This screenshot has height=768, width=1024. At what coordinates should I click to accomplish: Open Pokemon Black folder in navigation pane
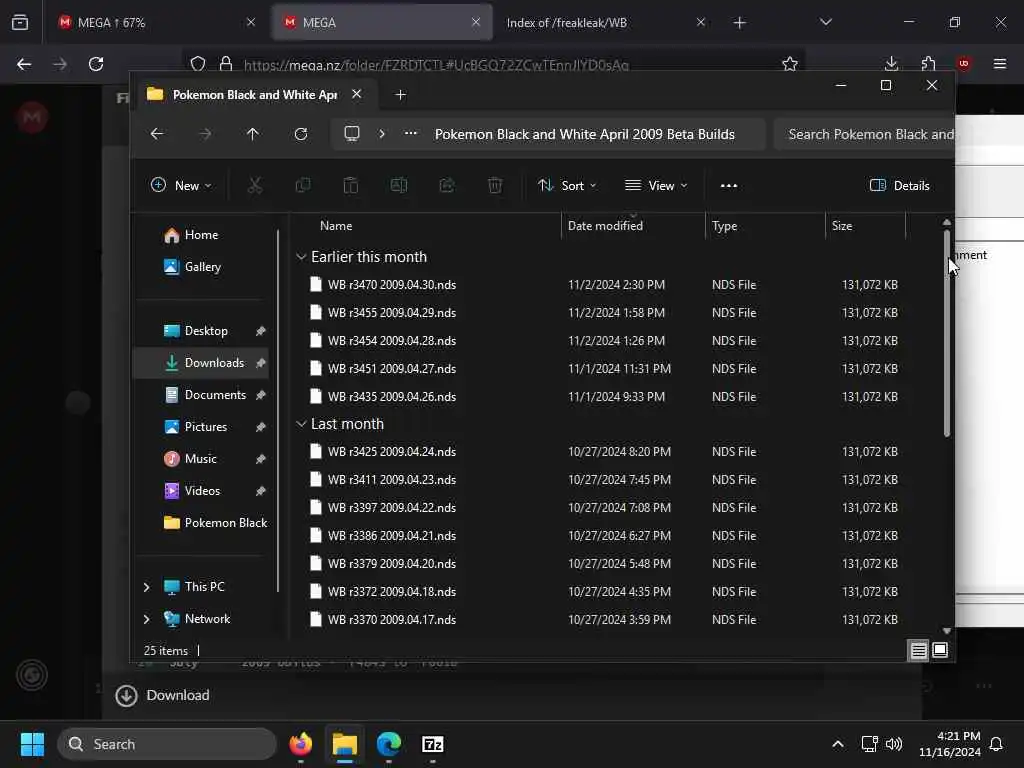[x=202, y=523]
